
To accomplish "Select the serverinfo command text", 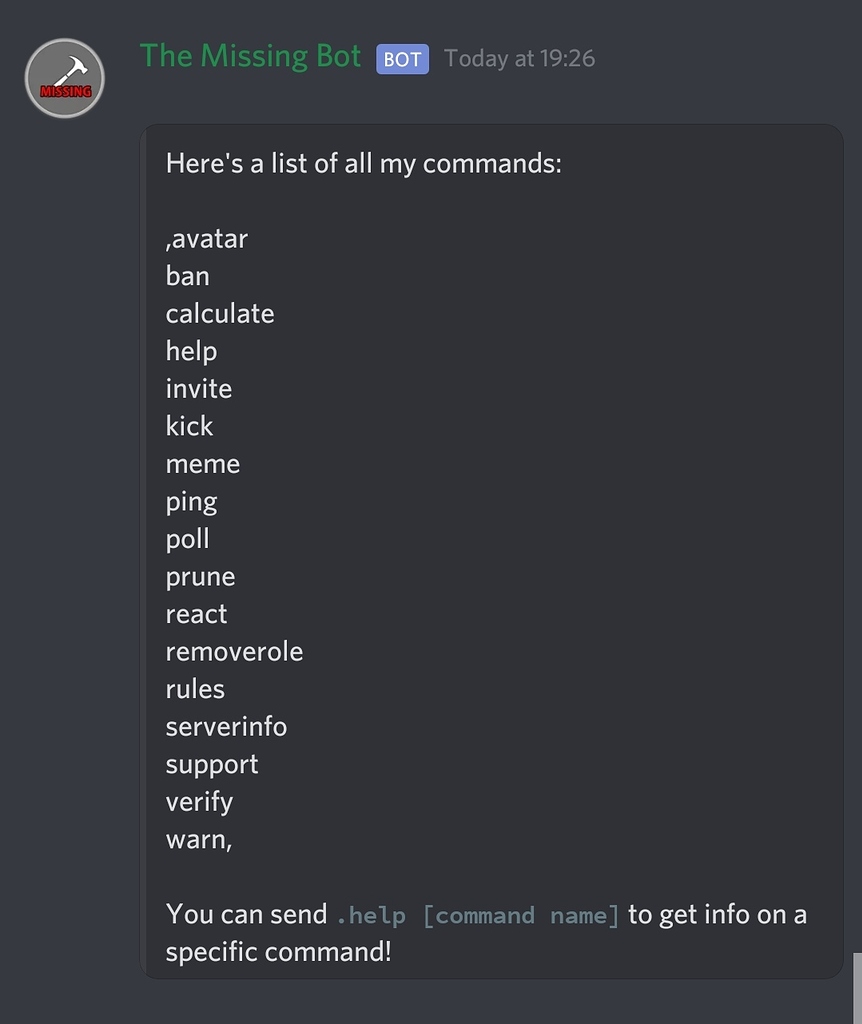I will pos(226,726).
